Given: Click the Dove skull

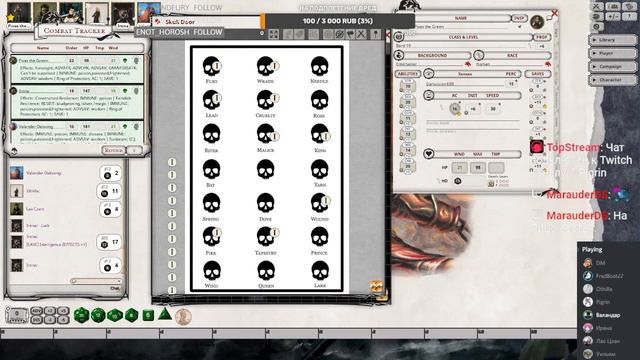Looking at the screenshot, I should (266, 203).
